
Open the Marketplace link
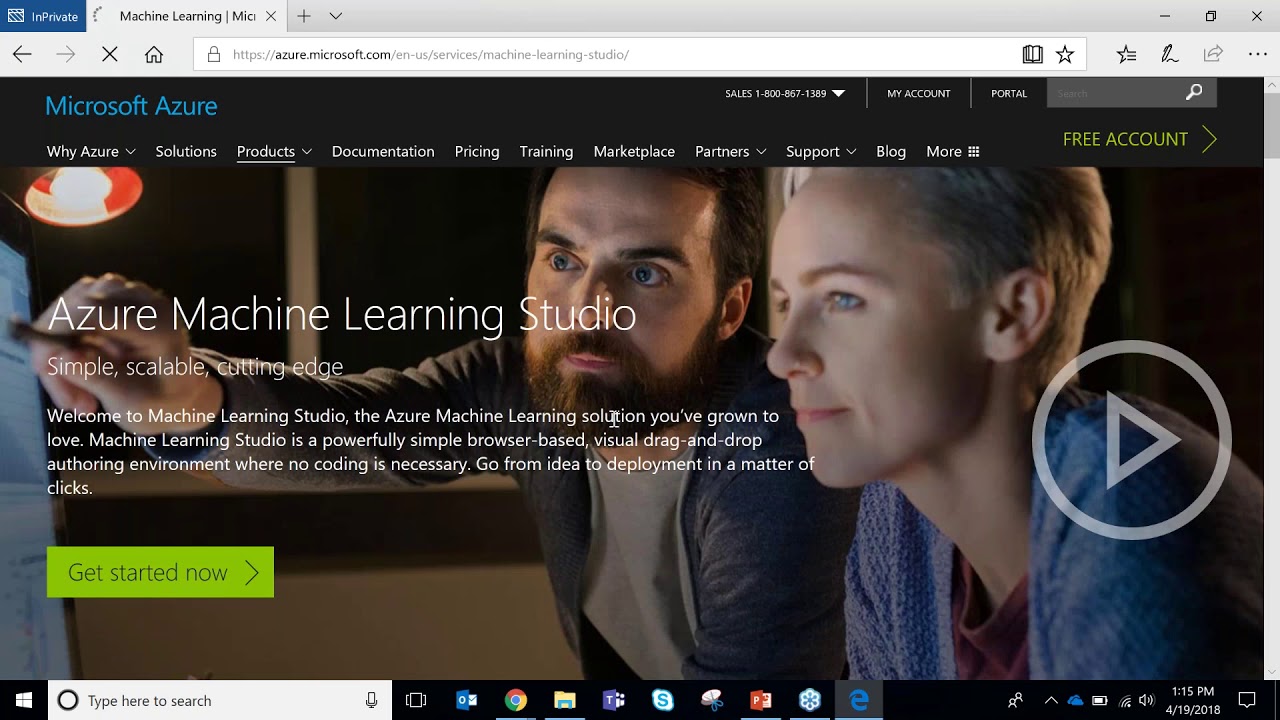tap(634, 152)
